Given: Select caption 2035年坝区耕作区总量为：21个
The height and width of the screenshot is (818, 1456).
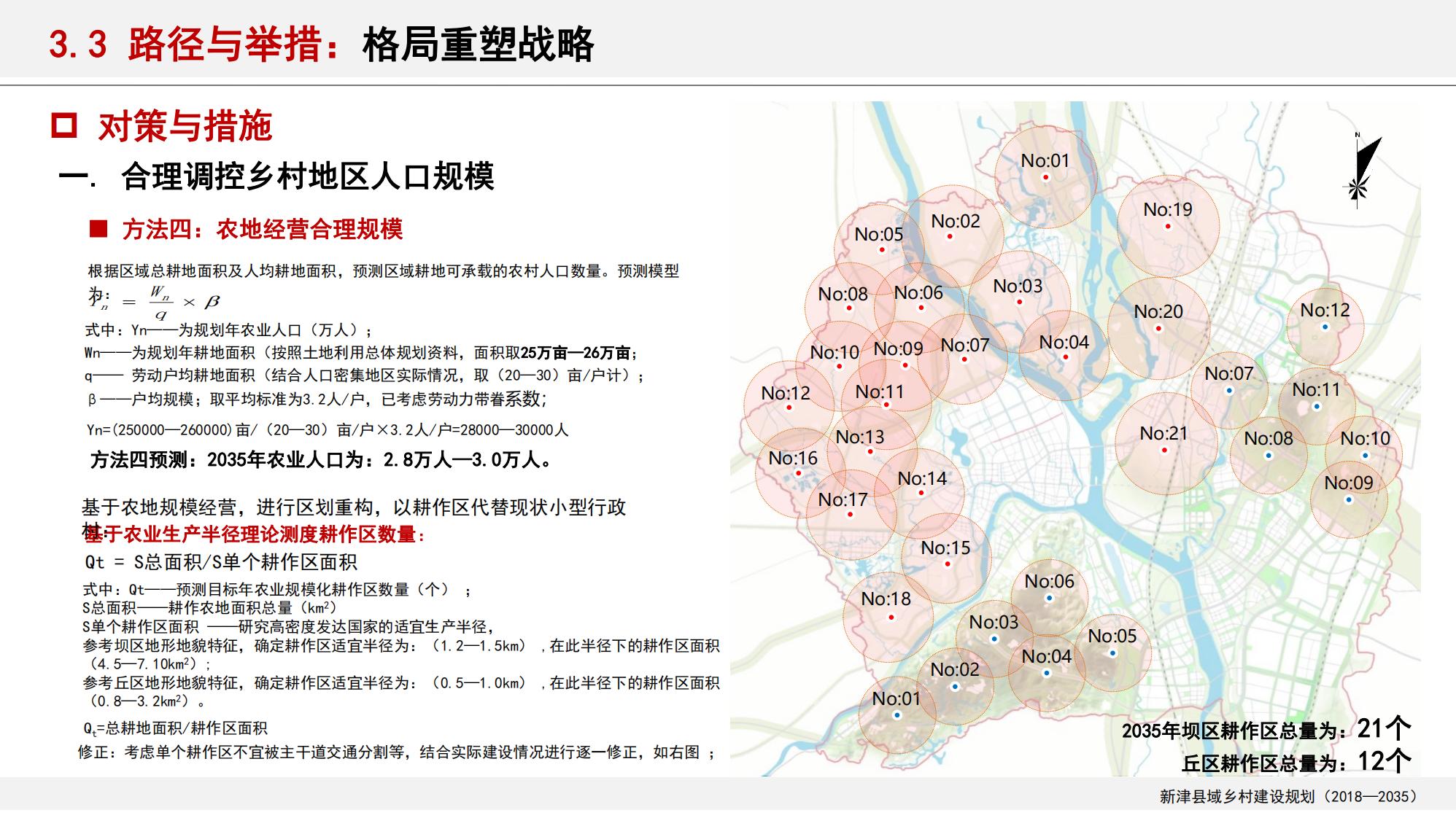Looking at the screenshot, I should (x=1266, y=729).
